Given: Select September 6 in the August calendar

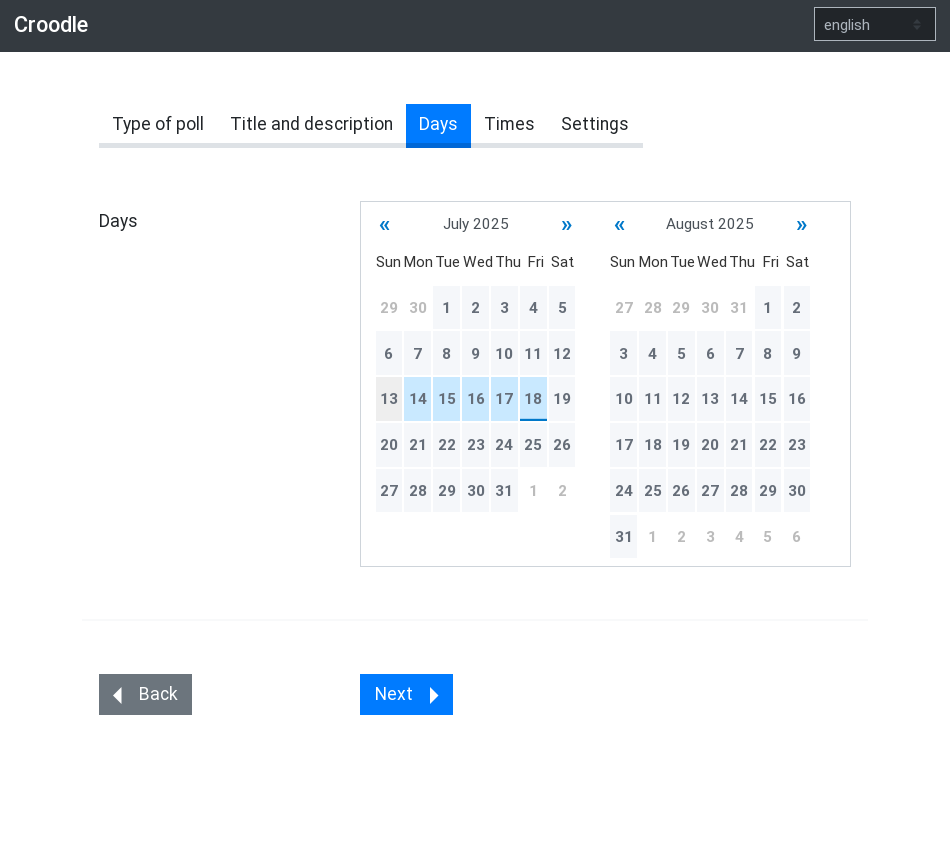Looking at the screenshot, I should 797,537.
